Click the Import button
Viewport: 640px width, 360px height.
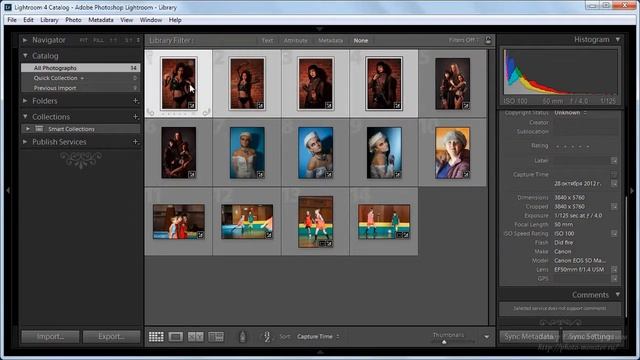tap(50, 337)
